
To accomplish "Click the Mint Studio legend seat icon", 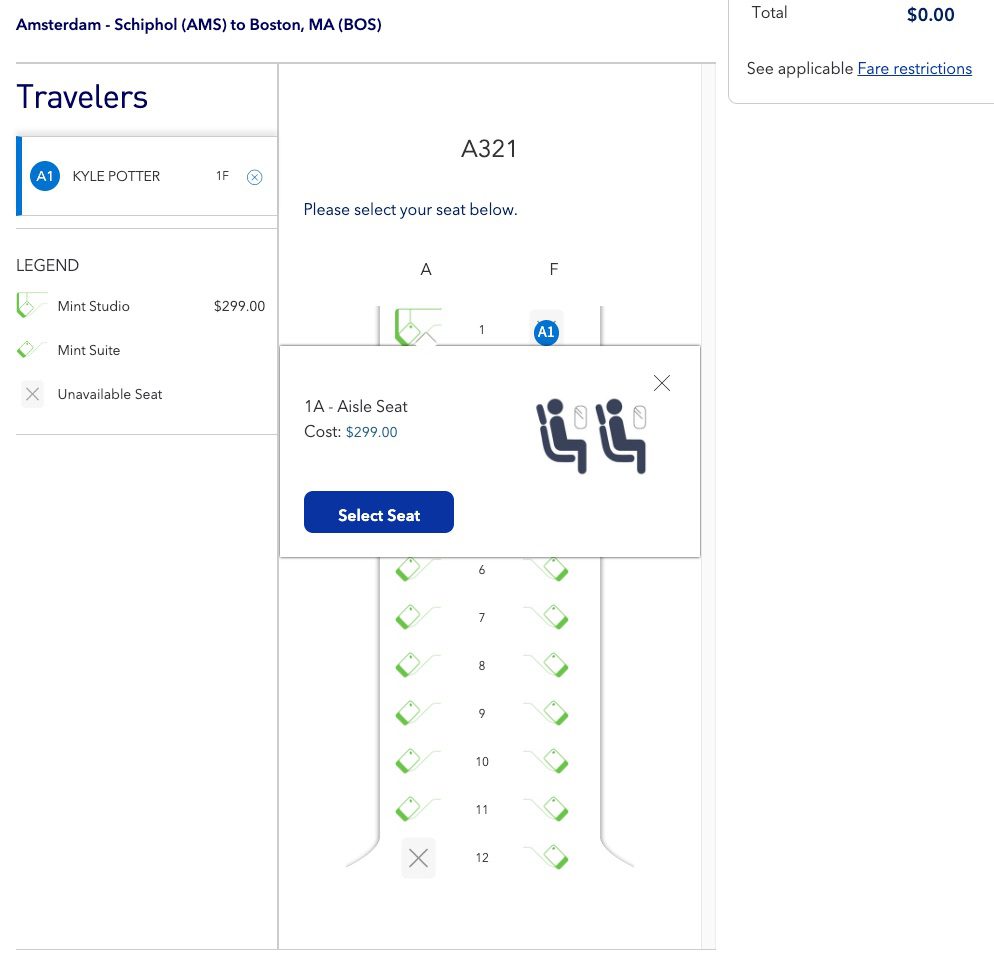I will (x=32, y=304).
